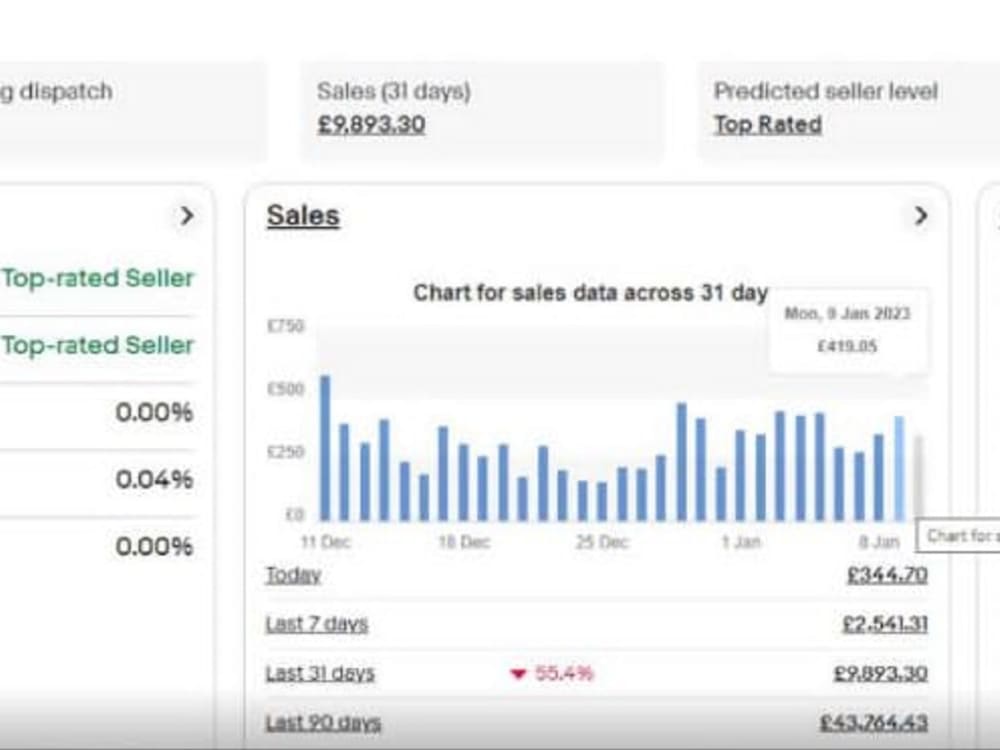Screen dimensions: 1000x750
Task: Open the £9,893.30 sales summary link
Action: [x=372, y=124]
